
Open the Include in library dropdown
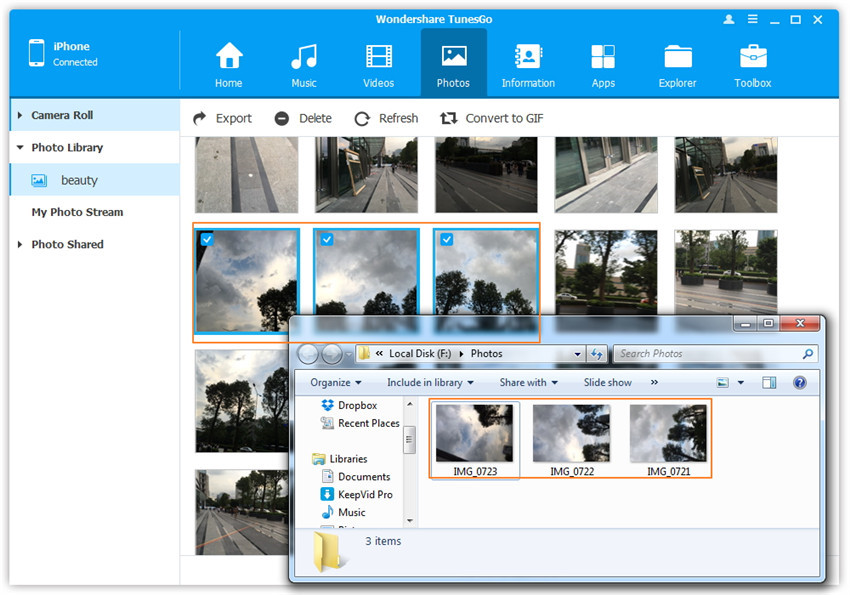tap(430, 383)
